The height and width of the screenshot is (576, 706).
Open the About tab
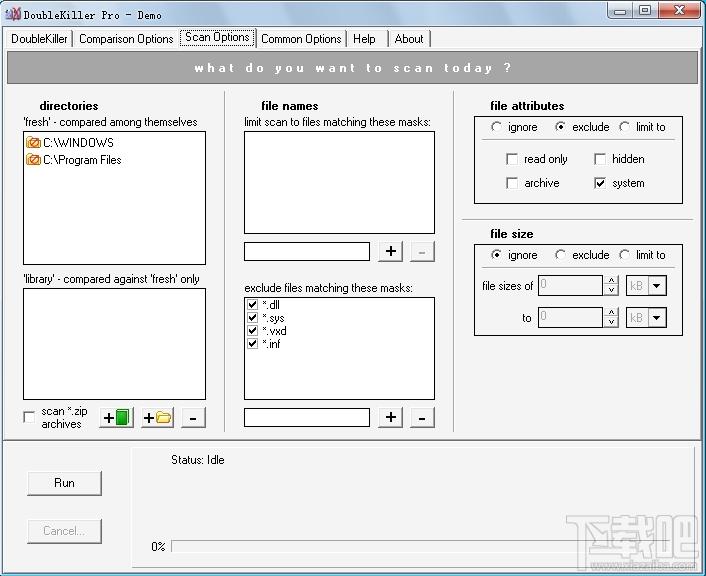tap(409, 39)
